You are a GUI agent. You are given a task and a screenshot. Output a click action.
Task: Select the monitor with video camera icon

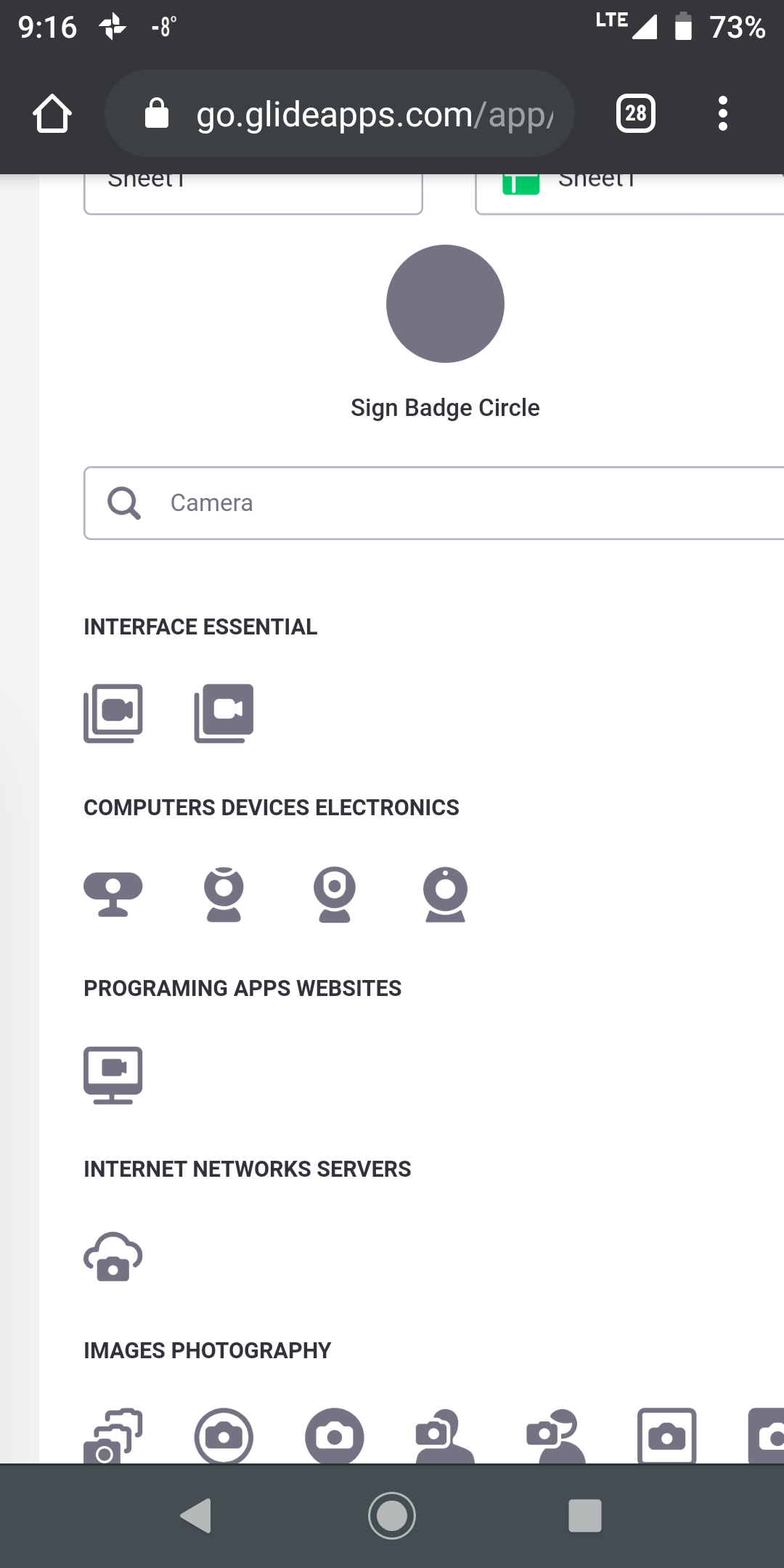tap(113, 1075)
